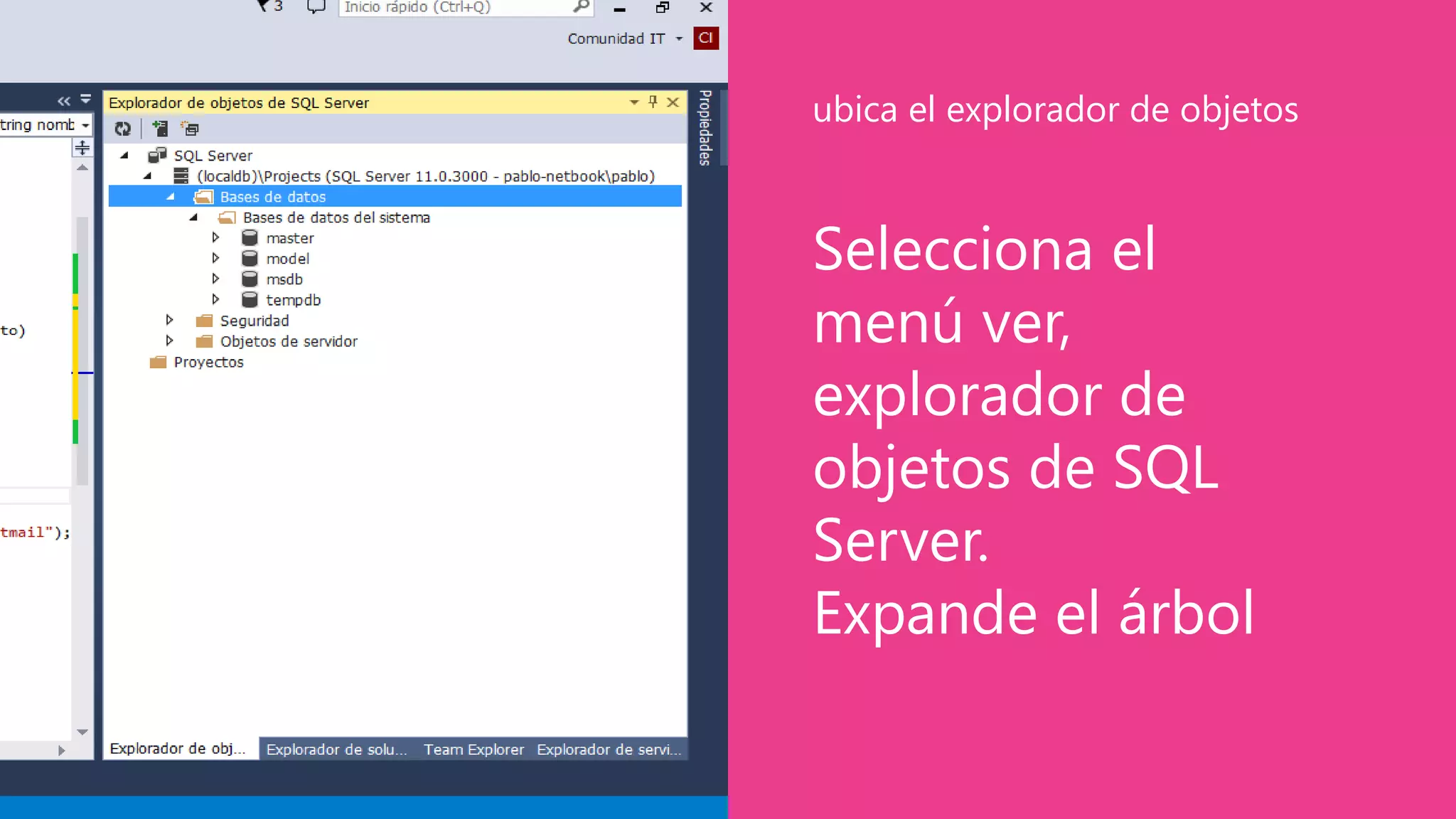Select the model database
This screenshot has width=1456, height=819.
pyautogui.click(x=287, y=259)
